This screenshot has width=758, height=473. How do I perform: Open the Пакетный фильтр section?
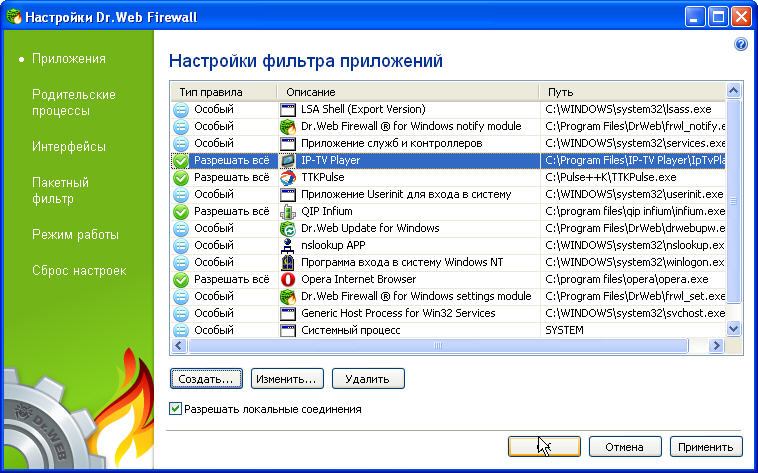60,191
